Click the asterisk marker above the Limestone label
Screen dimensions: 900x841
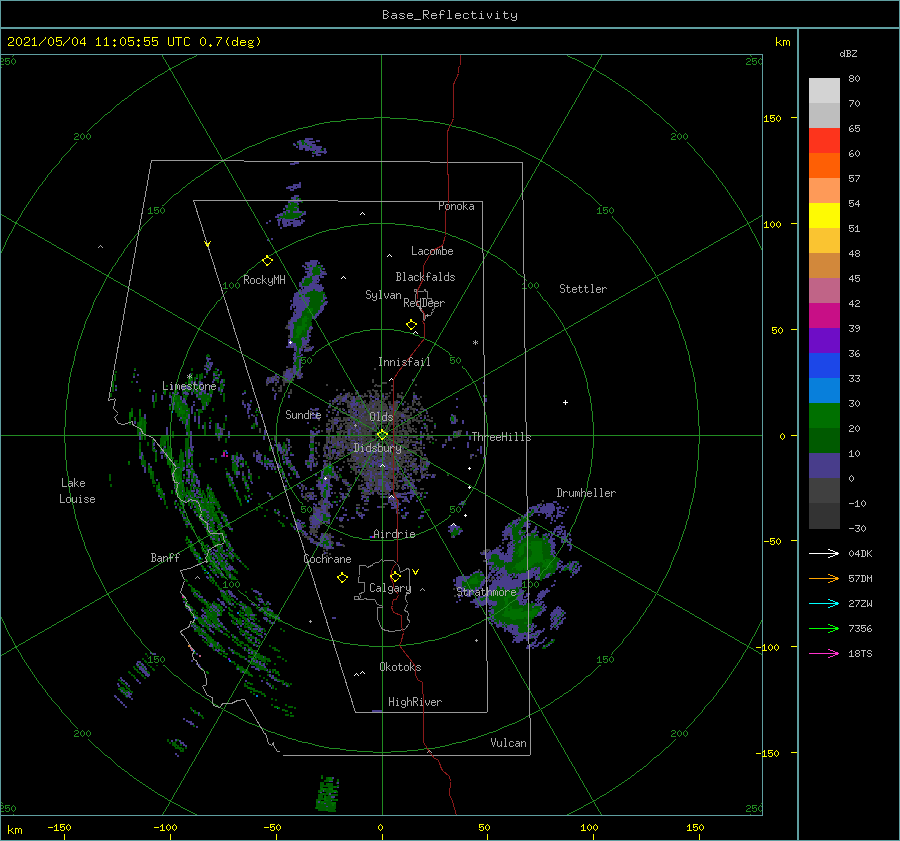189,377
